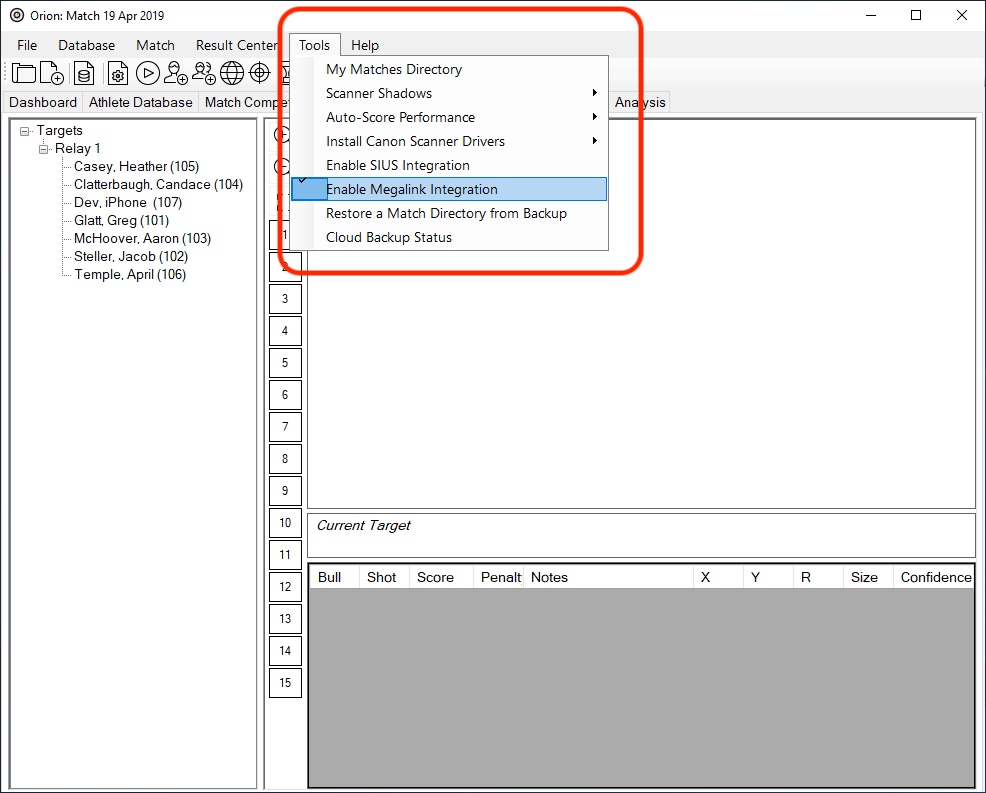Screen dimensions: 986x793
Task: Choose Cloud Backup Status menu entry
Action: coord(388,237)
